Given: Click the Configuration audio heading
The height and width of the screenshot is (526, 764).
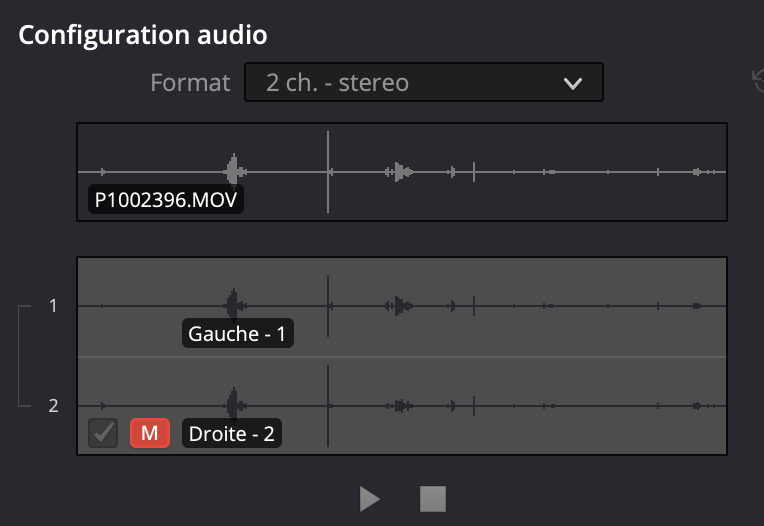Looking at the screenshot, I should click(143, 35).
